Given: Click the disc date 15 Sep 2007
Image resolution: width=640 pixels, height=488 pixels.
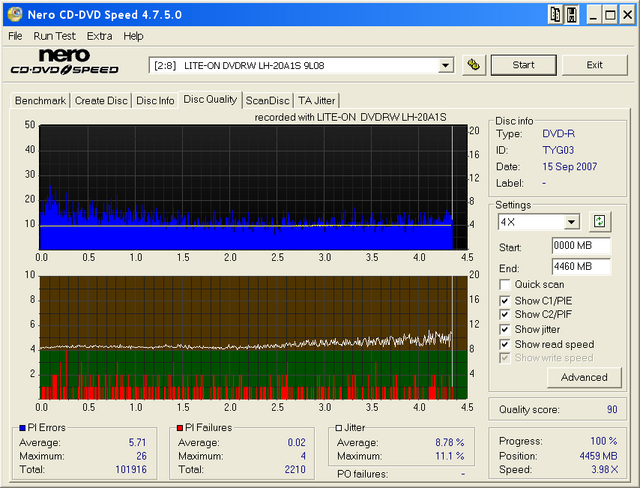Looking at the screenshot, I should click(x=569, y=166).
